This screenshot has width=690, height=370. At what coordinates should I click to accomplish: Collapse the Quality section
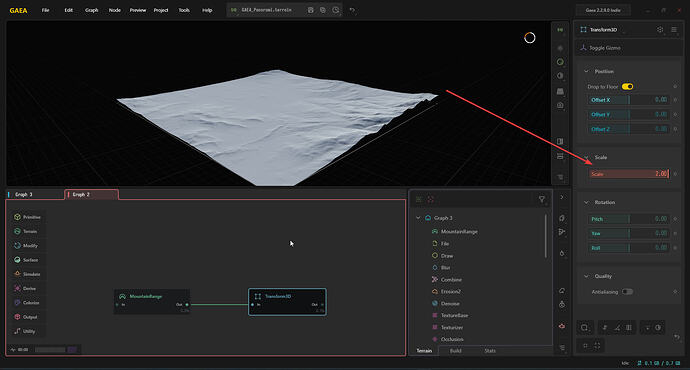(x=586, y=276)
